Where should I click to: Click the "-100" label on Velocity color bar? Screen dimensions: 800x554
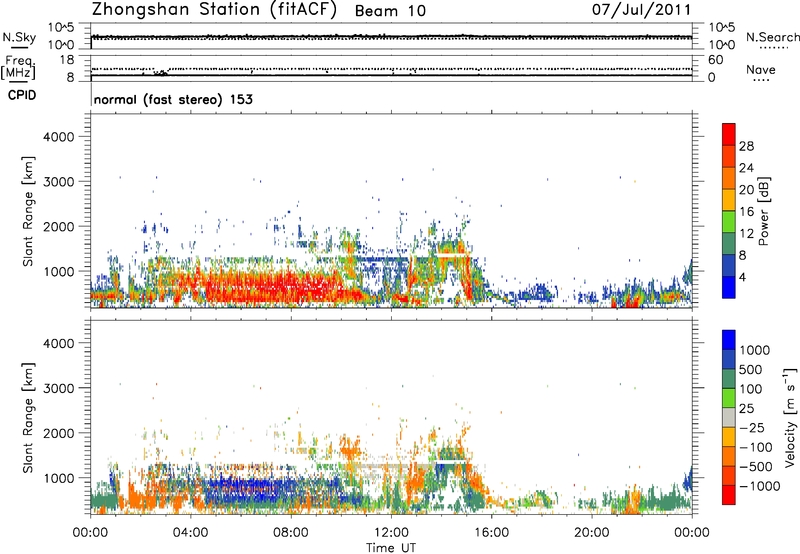coord(755,447)
